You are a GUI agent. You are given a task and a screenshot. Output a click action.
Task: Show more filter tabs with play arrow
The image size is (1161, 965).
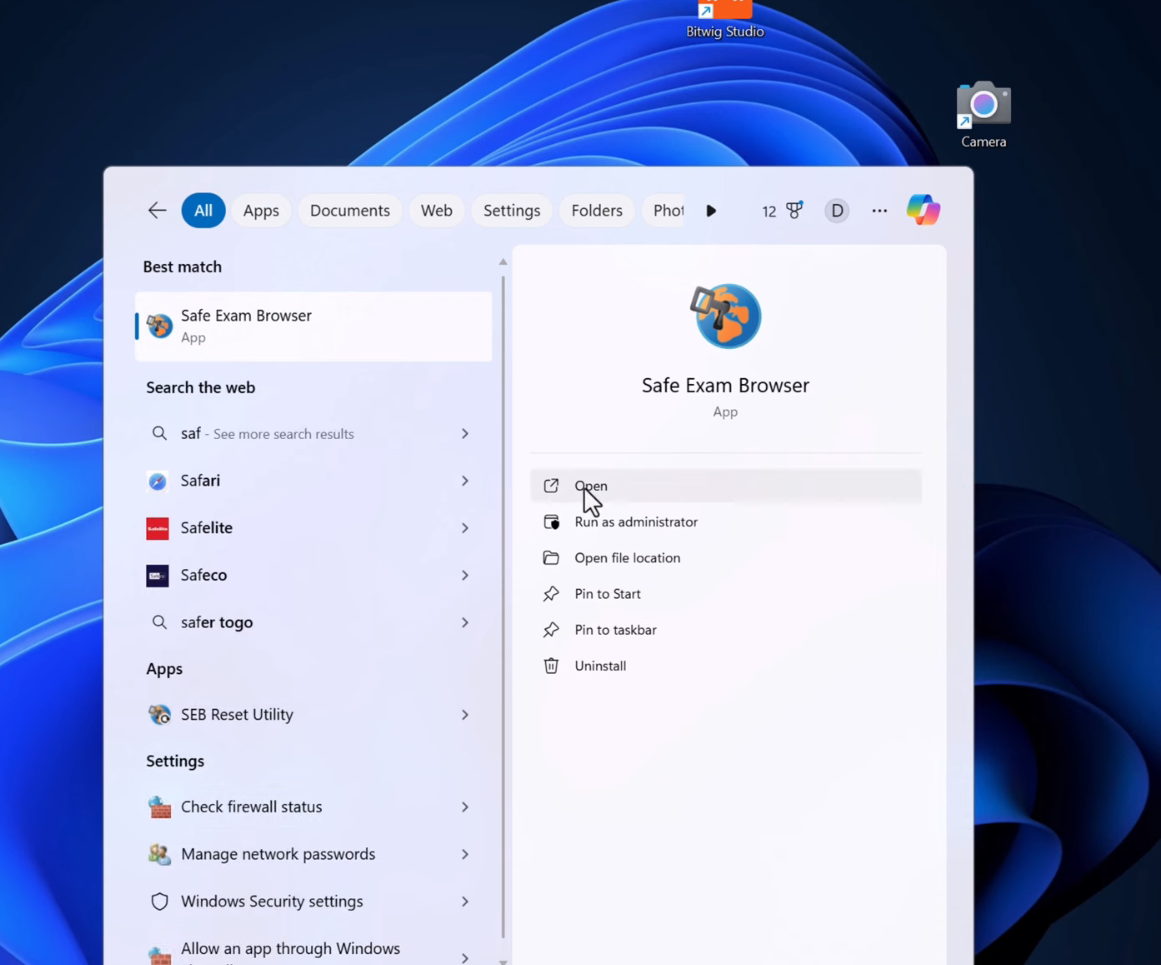coord(711,211)
